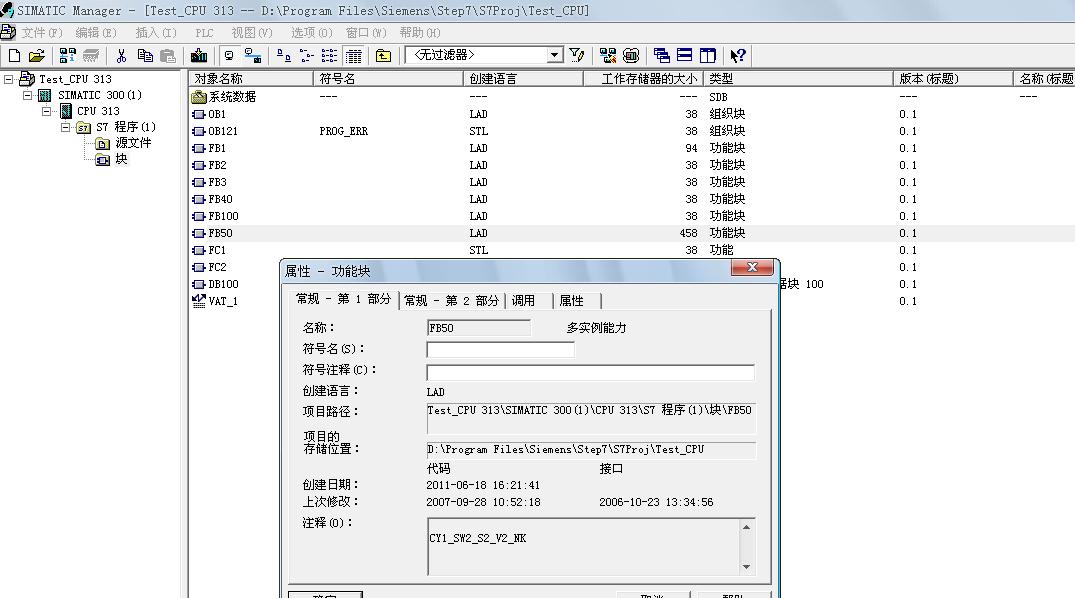
Task: Select the OB121 block in list
Action: (222, 131)
